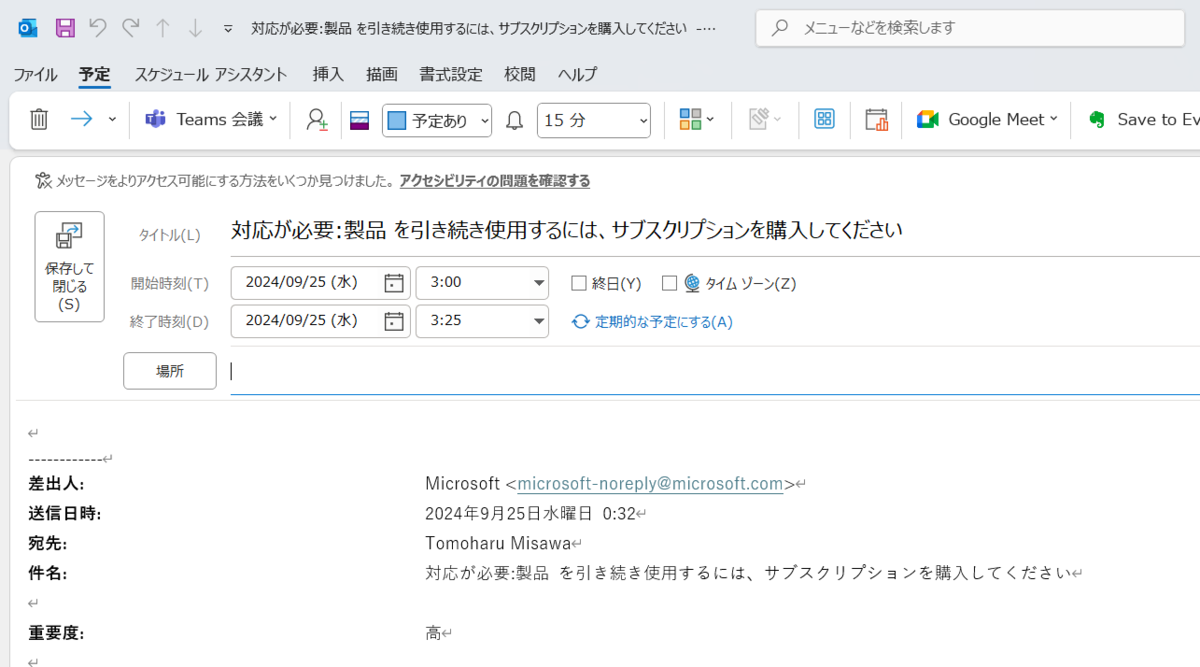Open the 描画 tab
This screenshot has width=1200, height=667.
[x=382, y=74]
